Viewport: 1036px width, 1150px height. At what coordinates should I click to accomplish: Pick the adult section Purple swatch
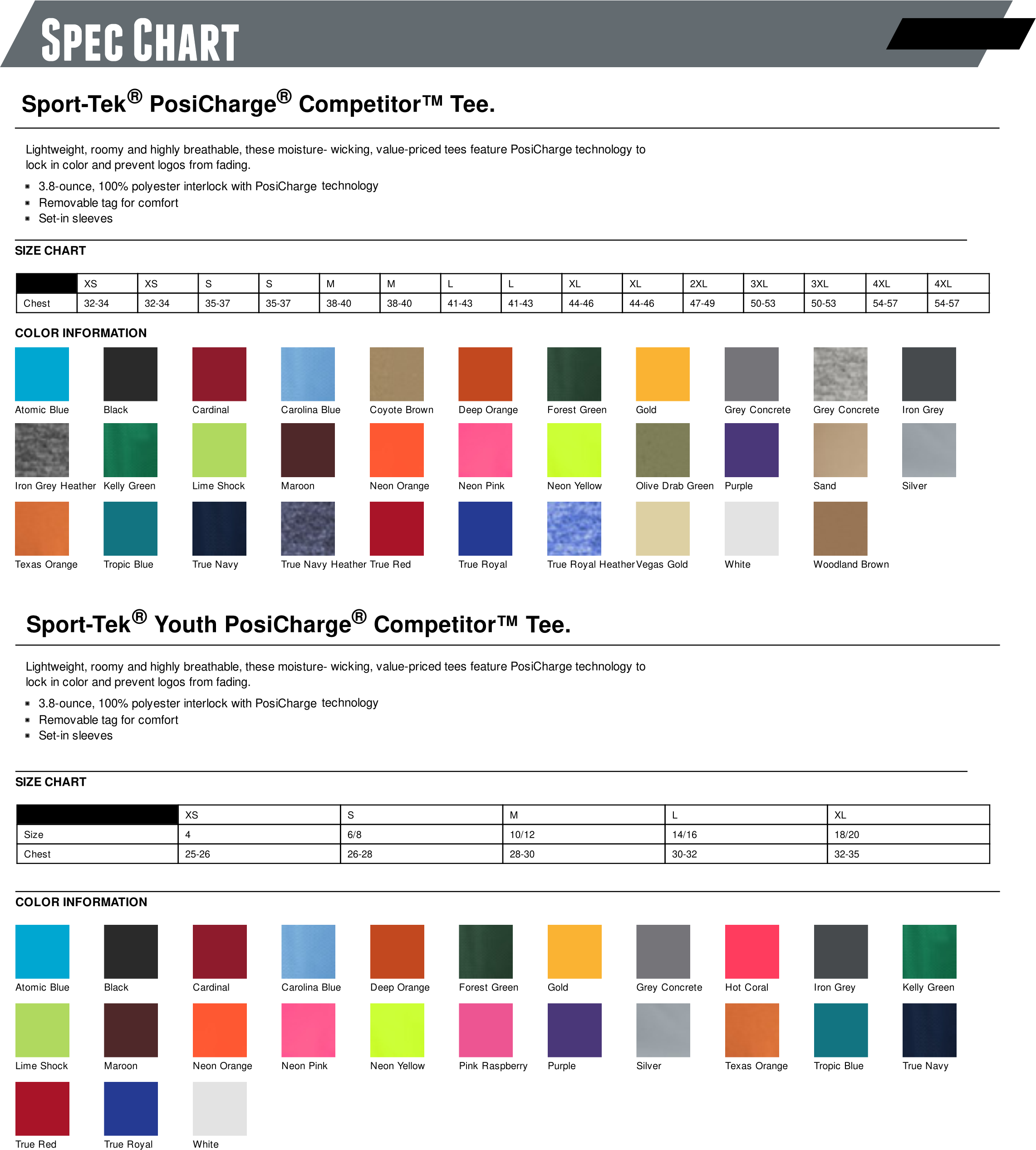click(751, 450)
